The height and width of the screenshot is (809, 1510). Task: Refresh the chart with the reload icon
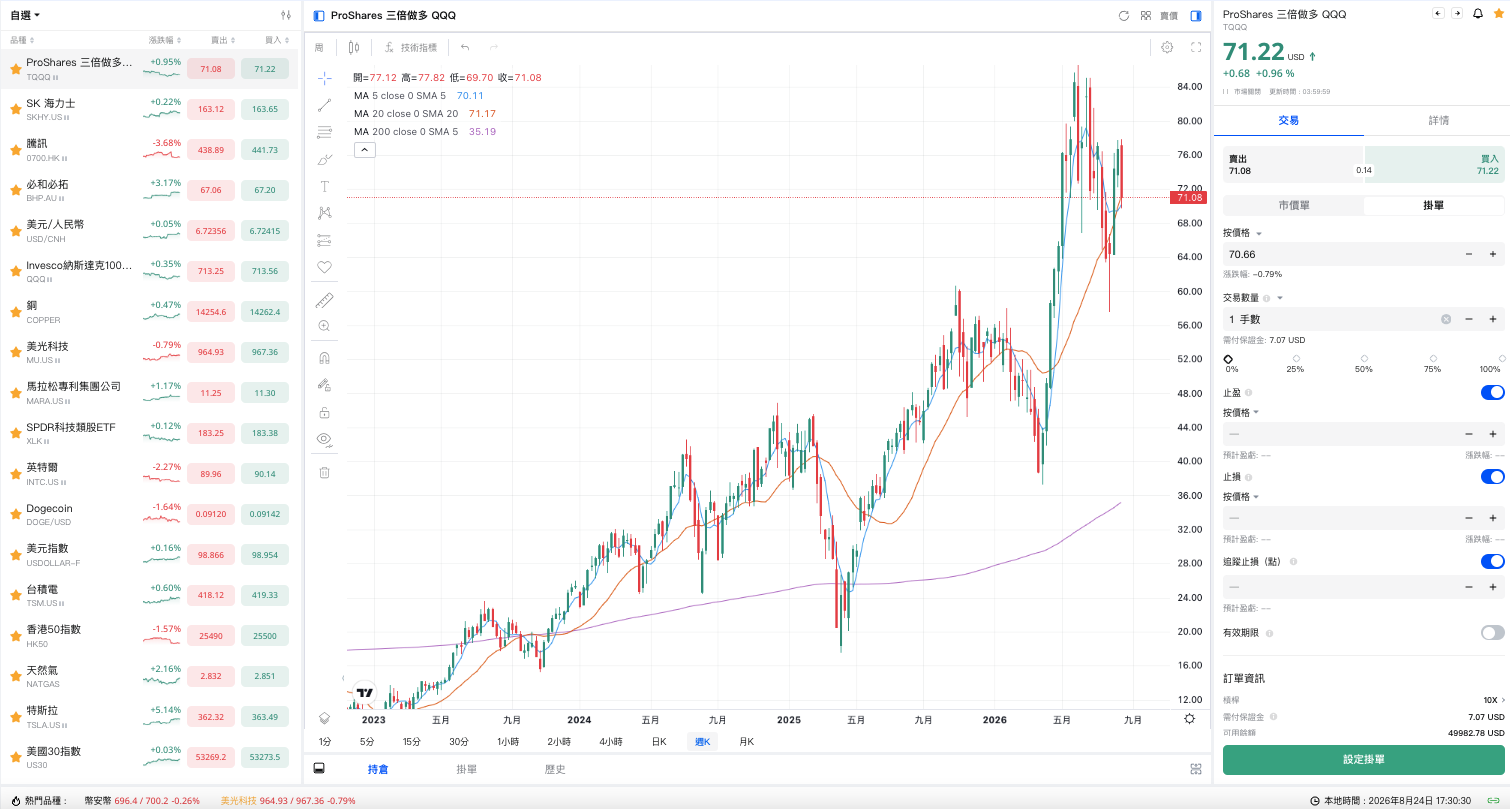(1123, 16)
